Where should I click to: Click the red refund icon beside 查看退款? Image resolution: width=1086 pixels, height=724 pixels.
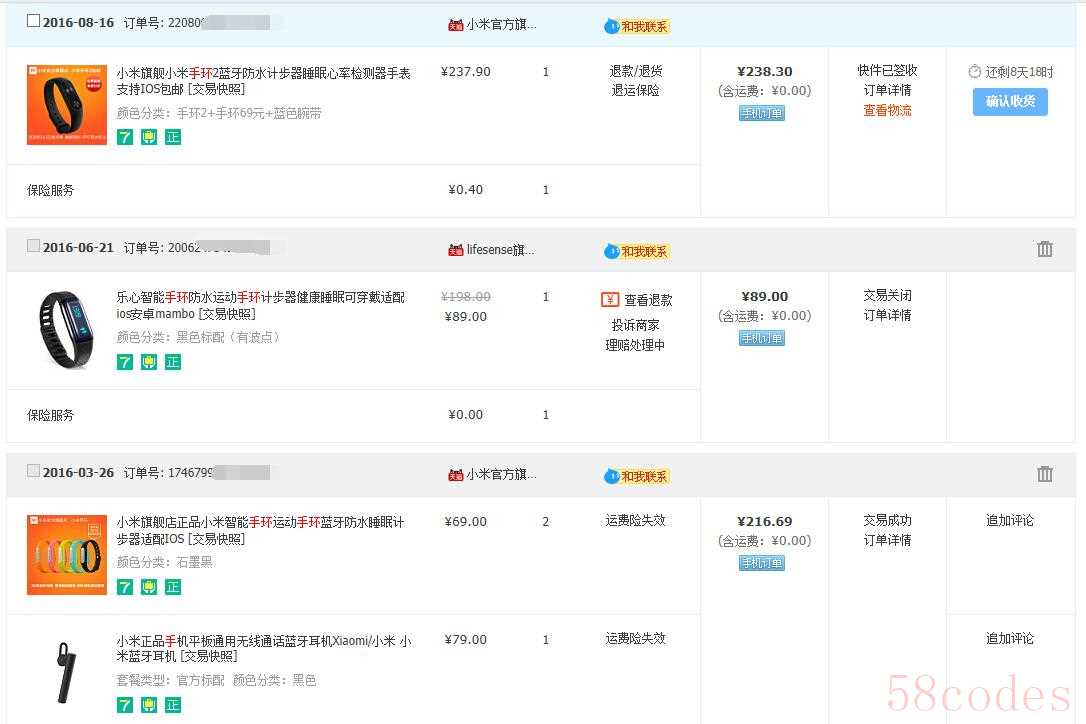click(609, 299)
